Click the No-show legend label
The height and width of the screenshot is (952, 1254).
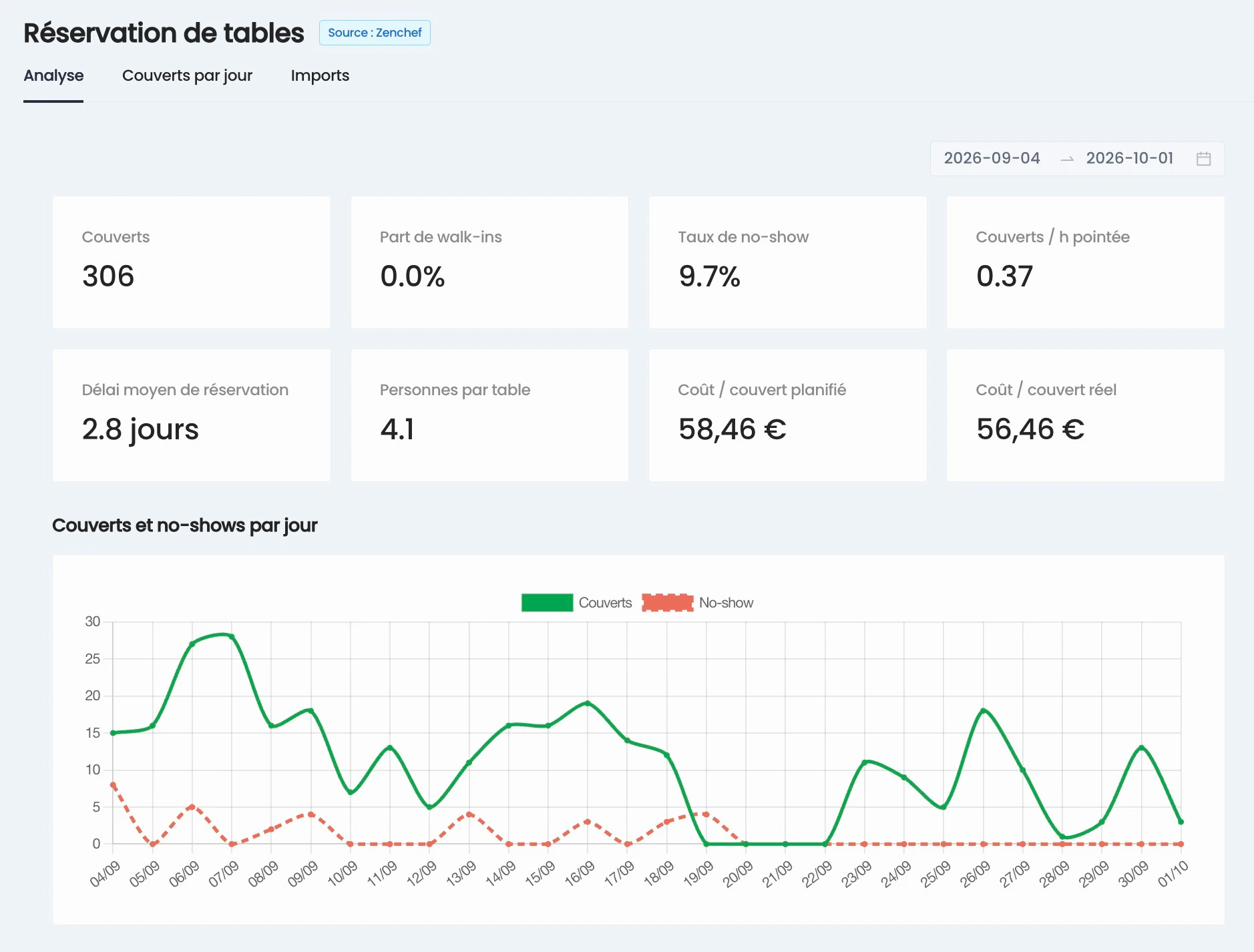click(726, 603)
